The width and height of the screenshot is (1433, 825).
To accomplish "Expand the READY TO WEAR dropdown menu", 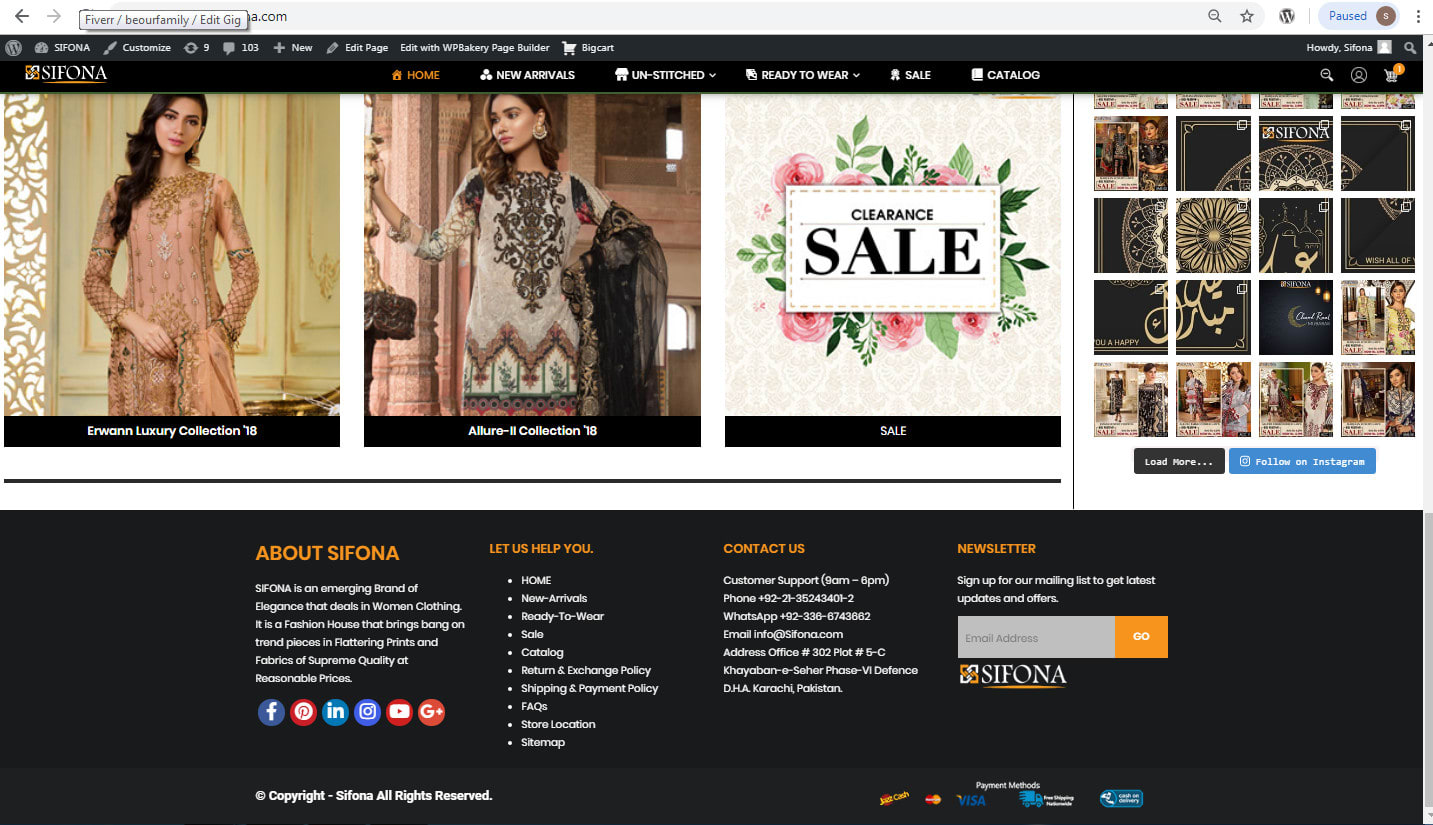I will pos(803,75).
